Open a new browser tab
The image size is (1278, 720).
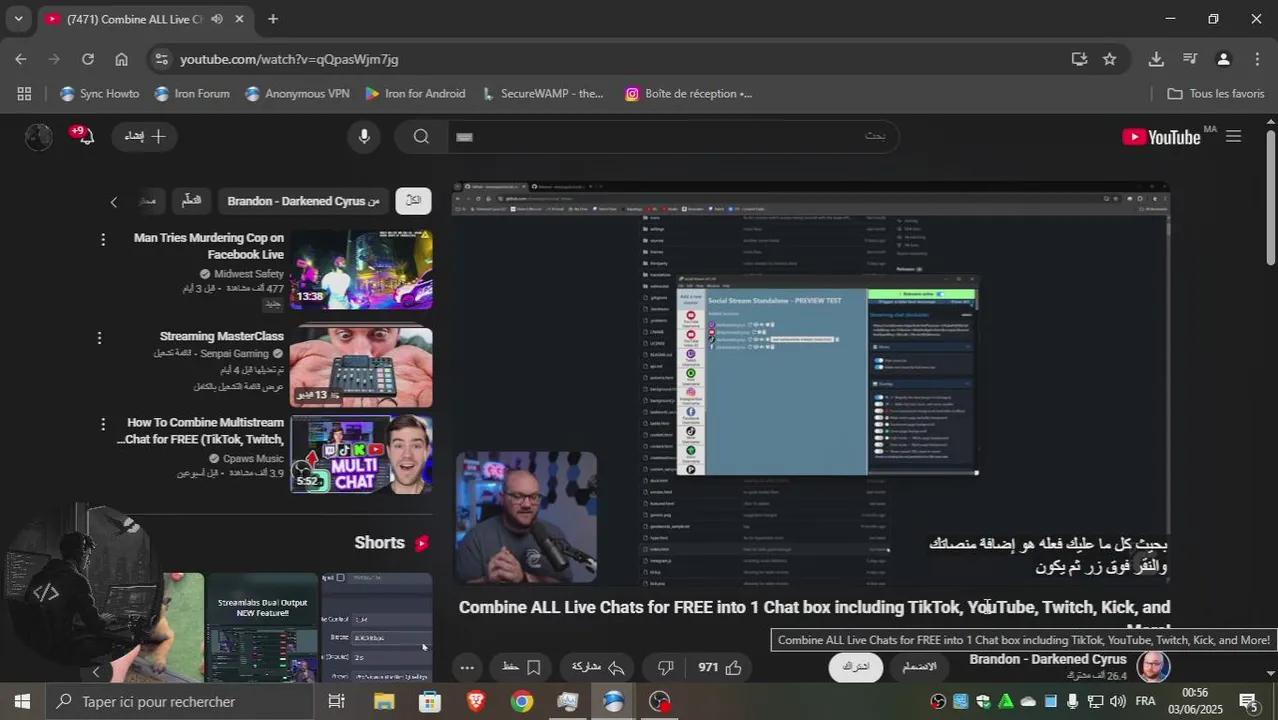pyautogui.click(x=273, y=19)
